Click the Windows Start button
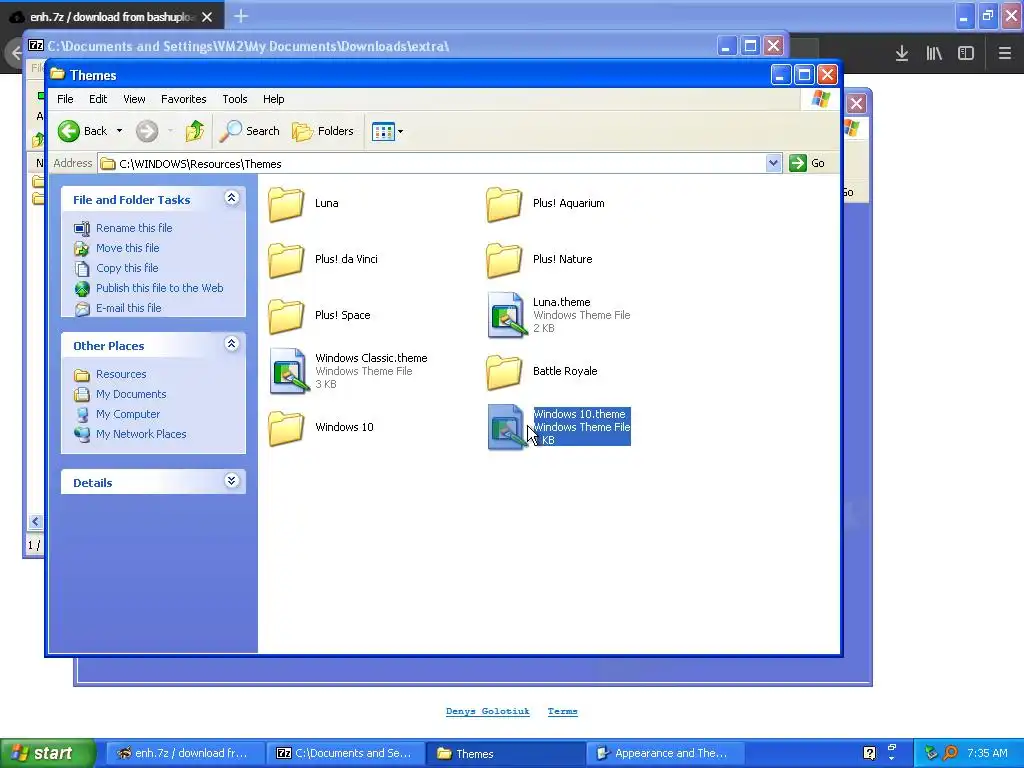 (x=47, y=753)
